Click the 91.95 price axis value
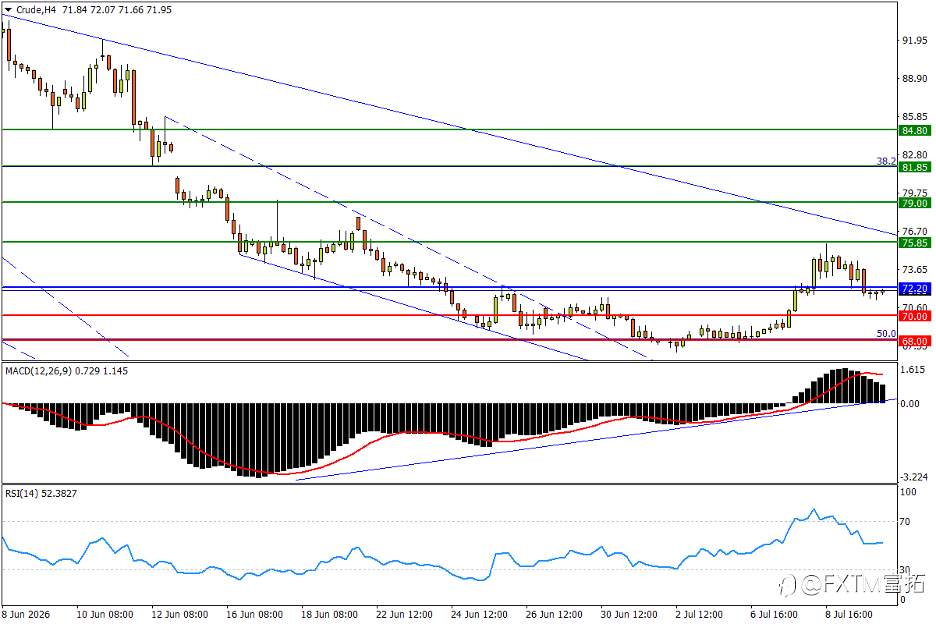This screenshot has height=624, width=936. point(915,41)
